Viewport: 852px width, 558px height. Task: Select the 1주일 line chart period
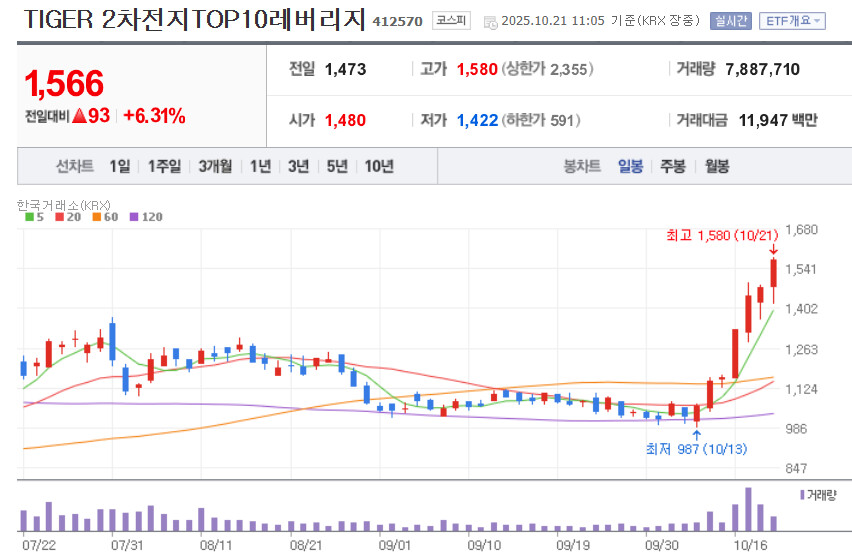(164, 166)
